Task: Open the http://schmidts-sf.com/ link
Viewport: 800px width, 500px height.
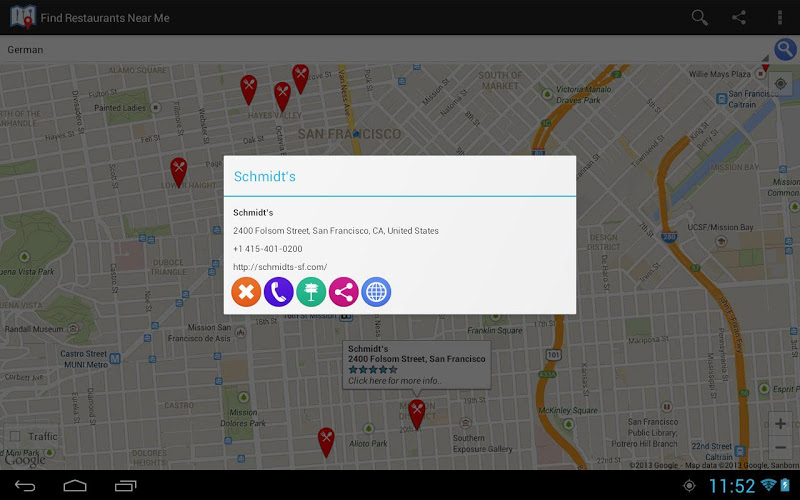Action: point(280,267)
